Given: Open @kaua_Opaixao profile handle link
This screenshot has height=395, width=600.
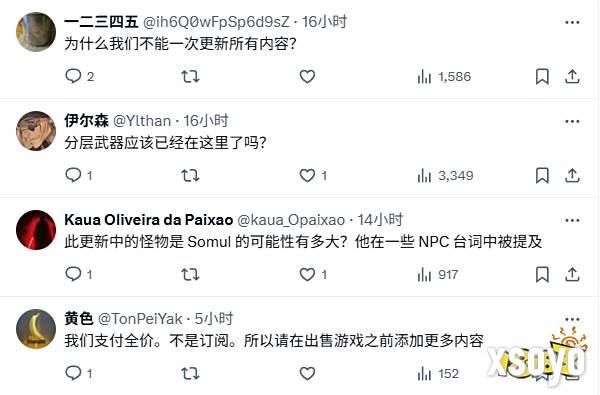Looking at the screenshot, I should click(291, 220).
